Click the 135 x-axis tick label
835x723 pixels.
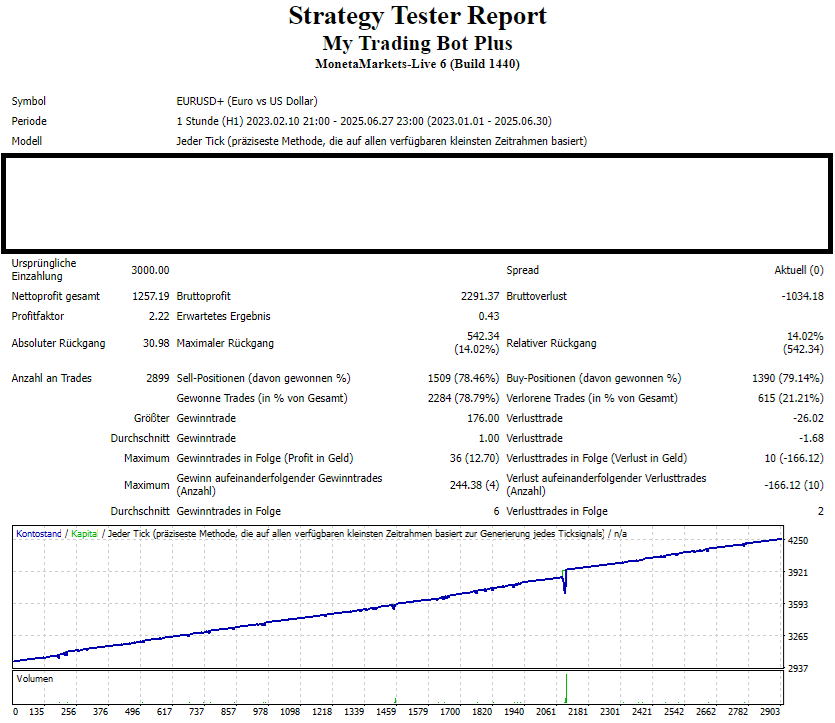point(36,712)
